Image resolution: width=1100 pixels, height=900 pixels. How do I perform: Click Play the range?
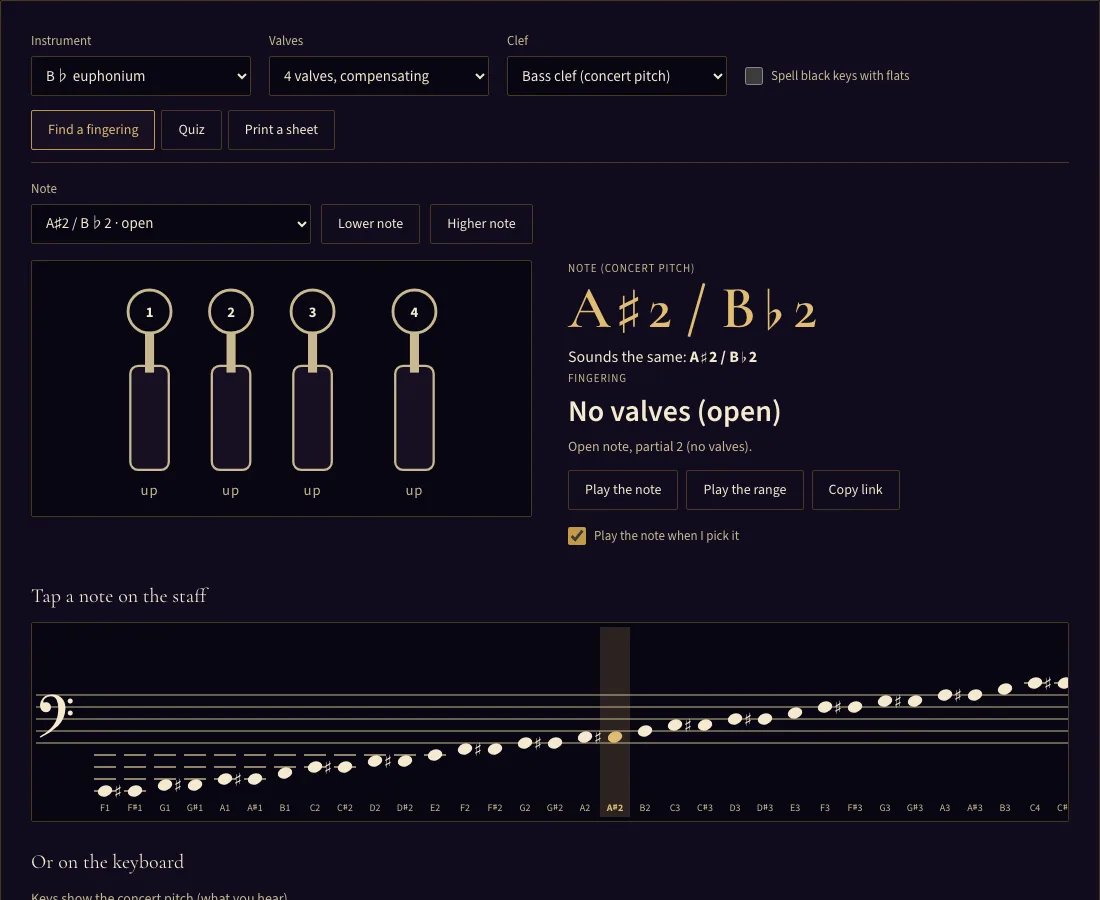(x=744, y=490)
